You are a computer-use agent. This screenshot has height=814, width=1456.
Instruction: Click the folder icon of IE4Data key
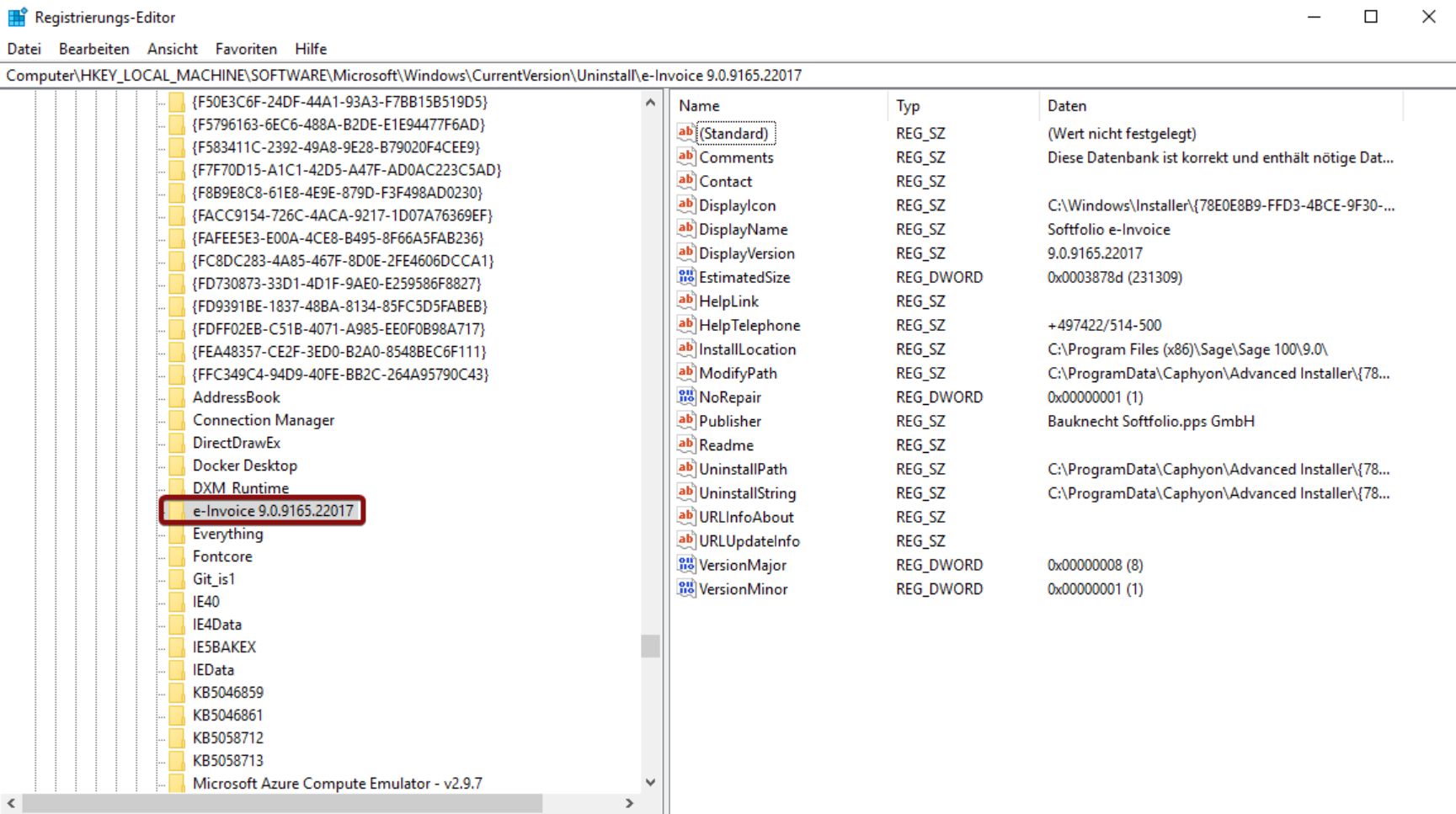(177, 625)
